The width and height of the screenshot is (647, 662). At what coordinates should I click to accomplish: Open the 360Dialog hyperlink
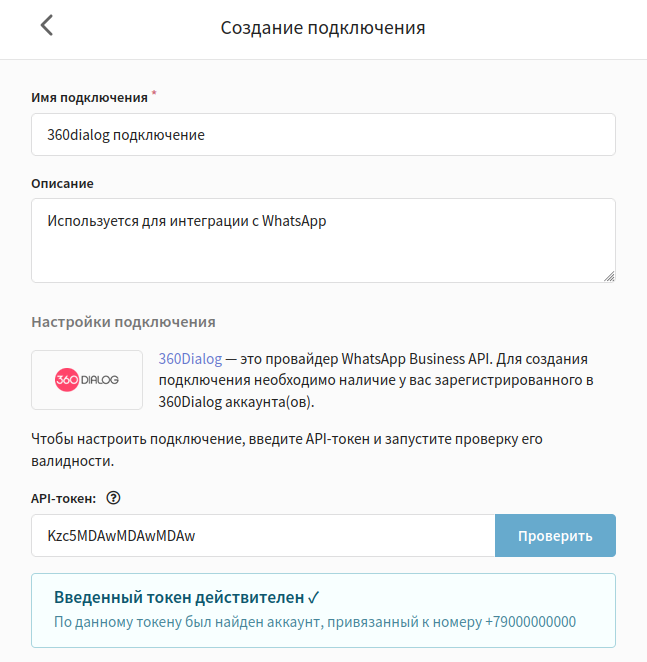pos(190,358)
